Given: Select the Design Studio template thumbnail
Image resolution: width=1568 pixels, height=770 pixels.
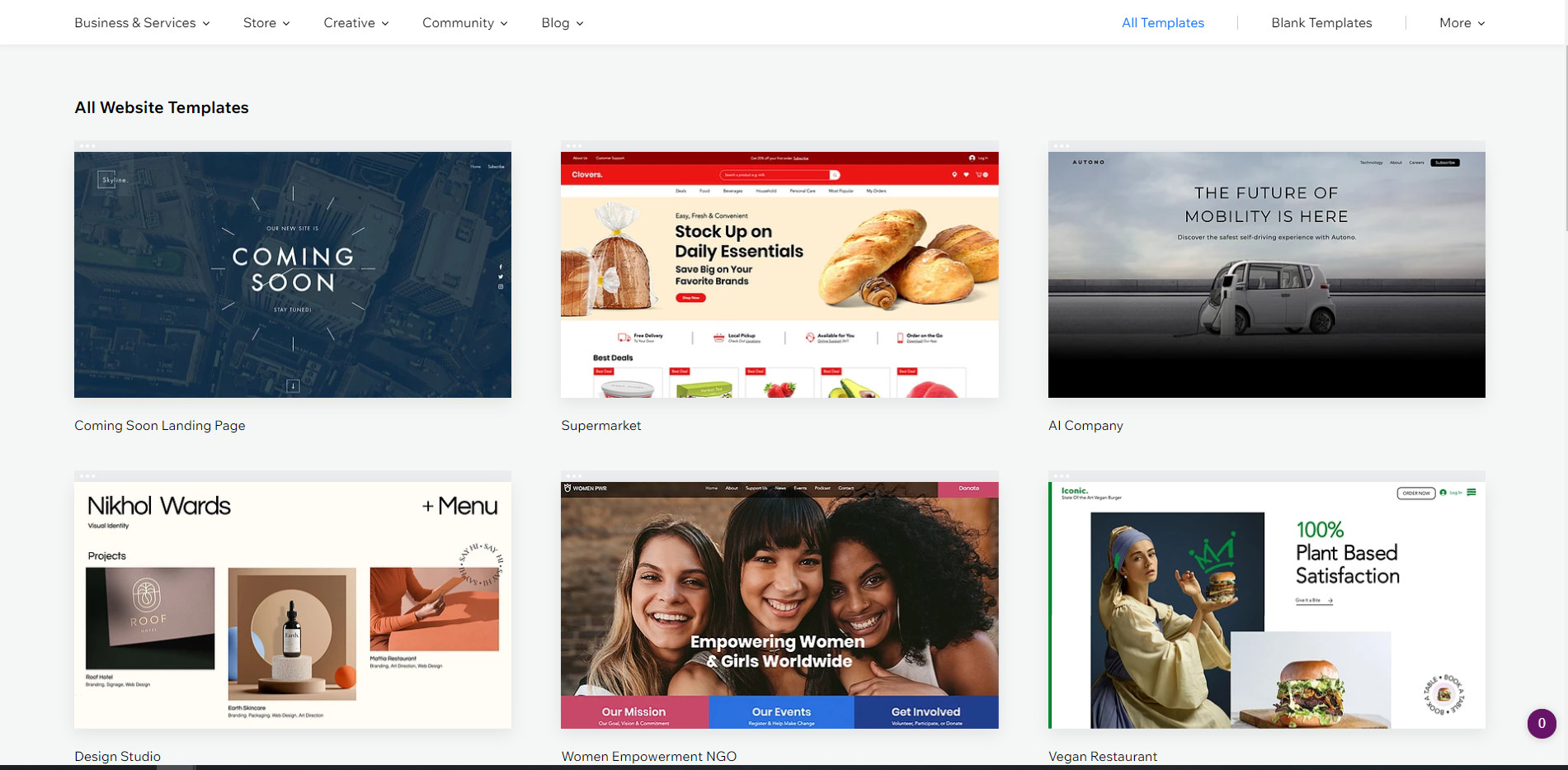Looking at the screenshot, I should [x=293, y=604].
